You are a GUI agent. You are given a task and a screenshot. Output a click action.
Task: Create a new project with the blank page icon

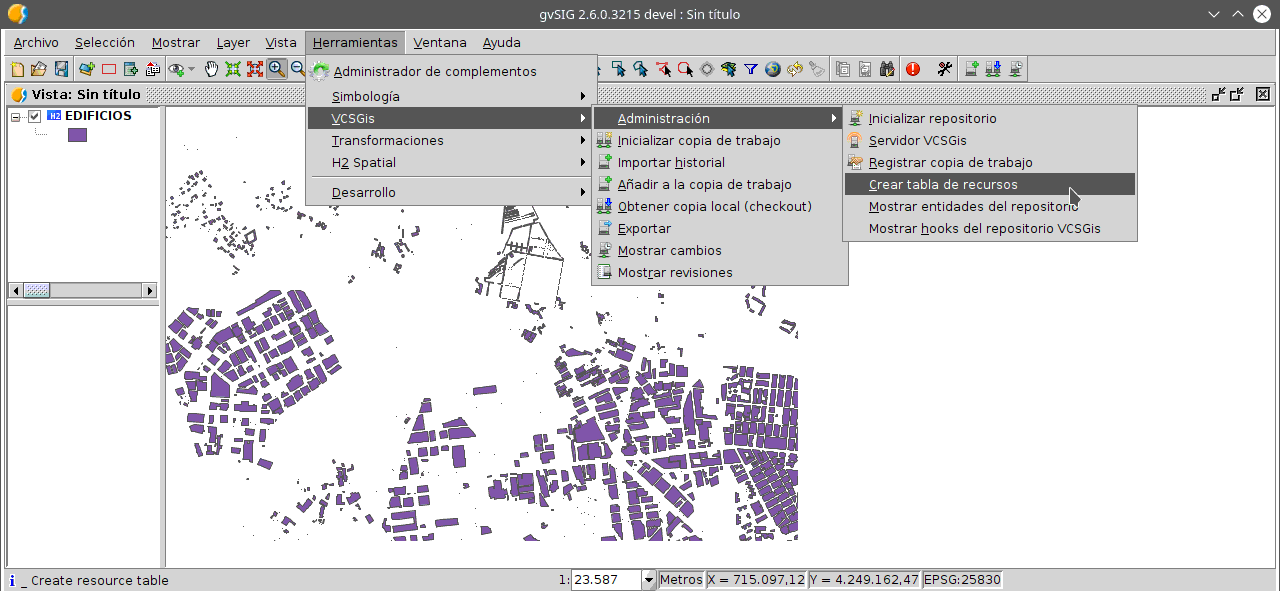pos(17,69)
